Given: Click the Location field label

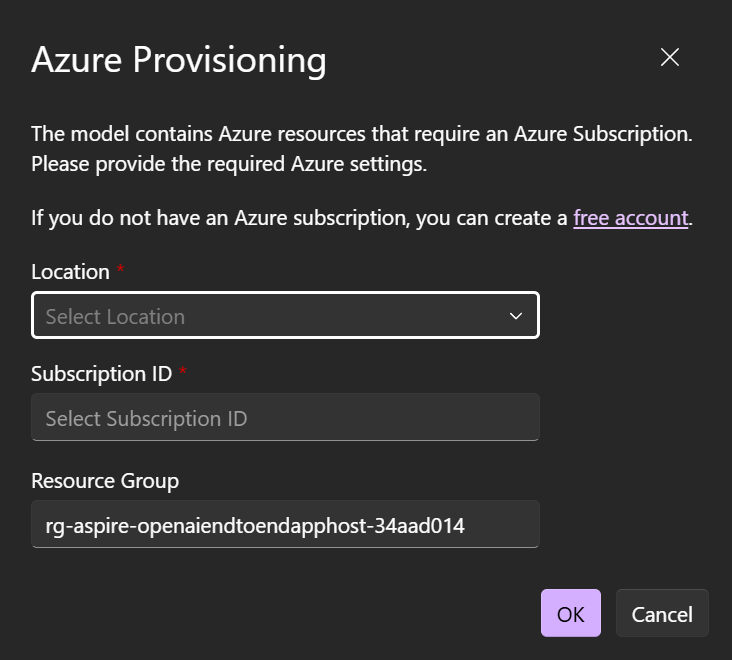Looking at the screenshot, I should click(x=70, y=272).
